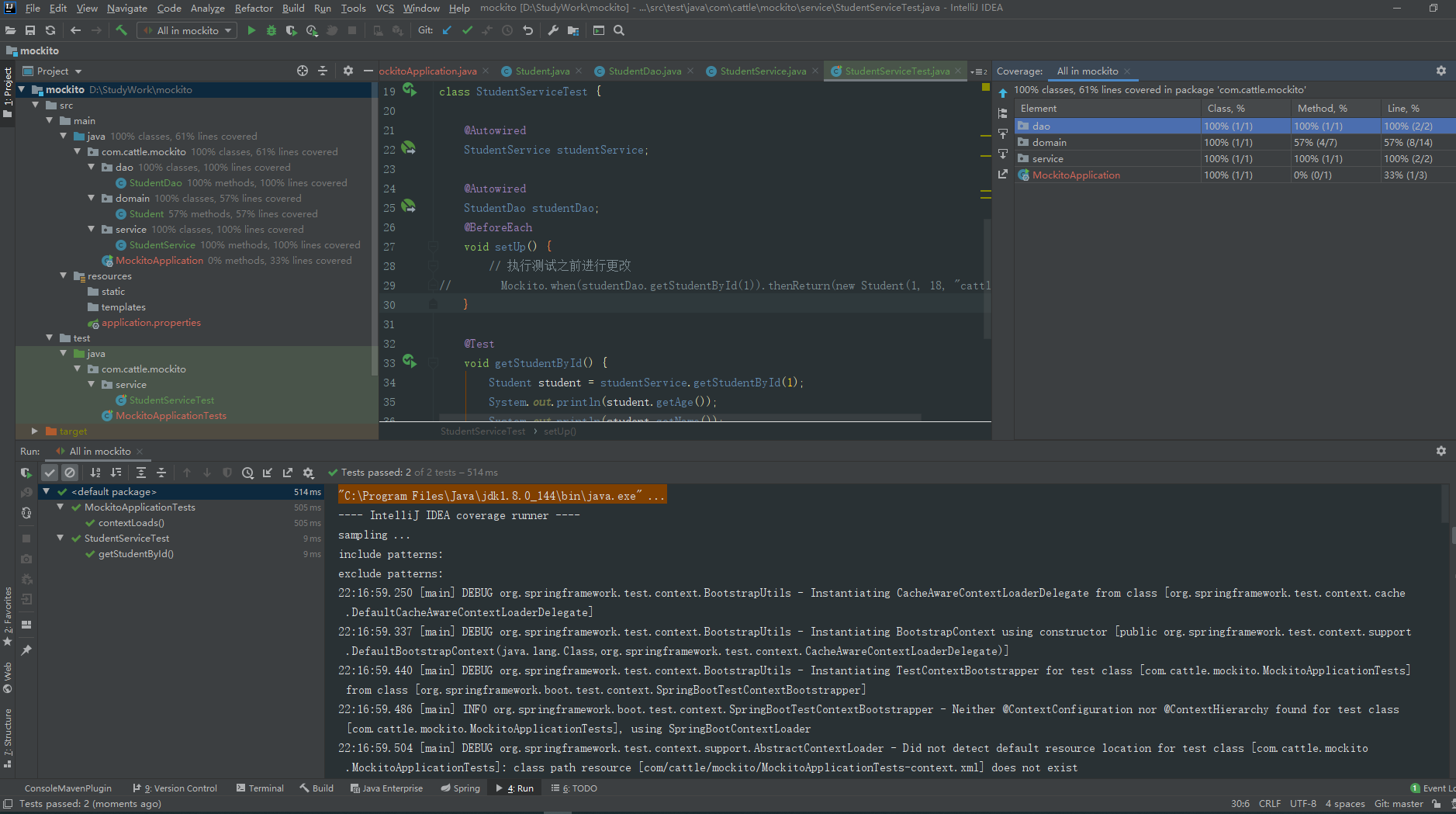This screenshot has width=1456, height=814.
Task: Click the Back navigation arrow icon
Action: tap(75, 30)
